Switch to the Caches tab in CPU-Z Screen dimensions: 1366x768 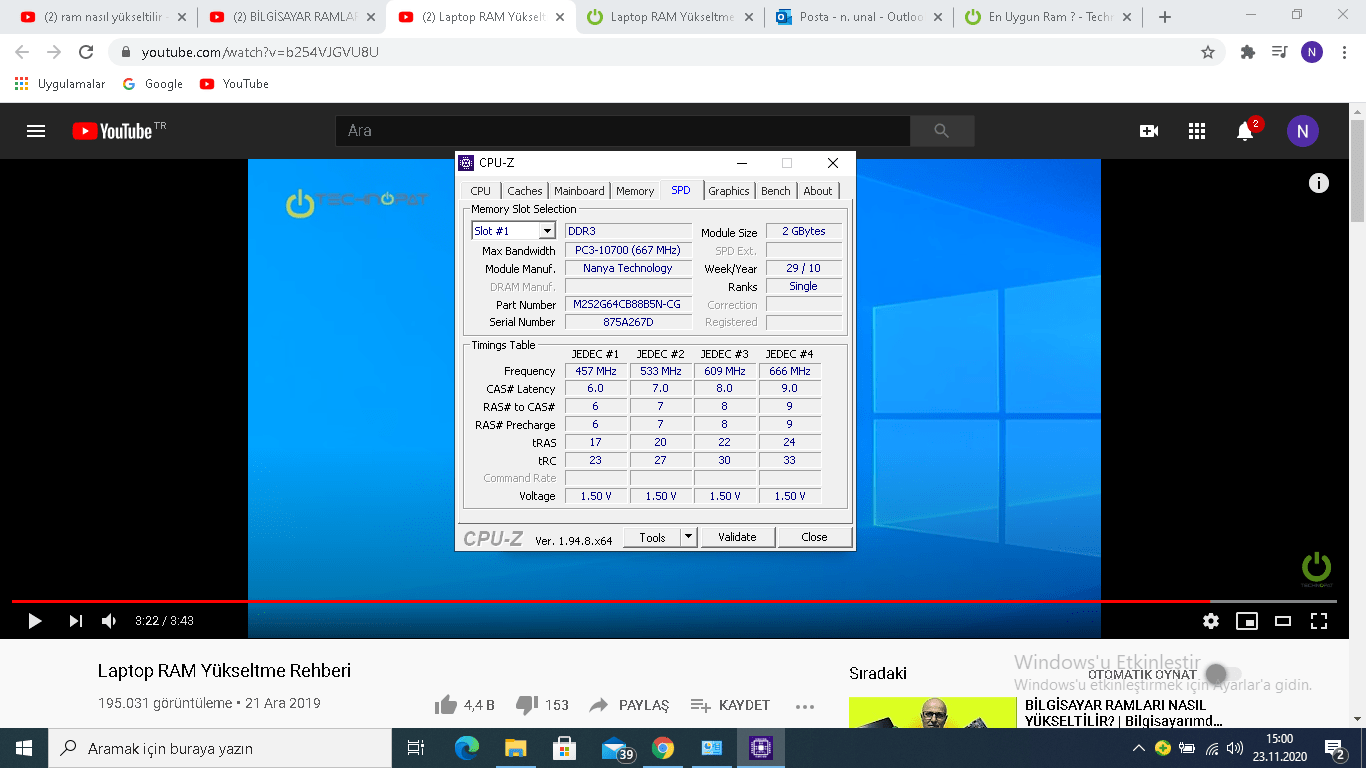[524, 191]
